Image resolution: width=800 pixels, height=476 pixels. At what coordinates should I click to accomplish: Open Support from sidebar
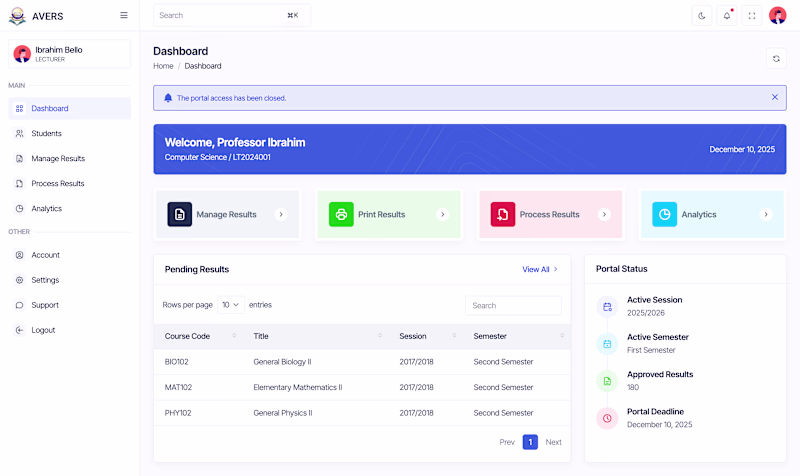click(69, 305)
